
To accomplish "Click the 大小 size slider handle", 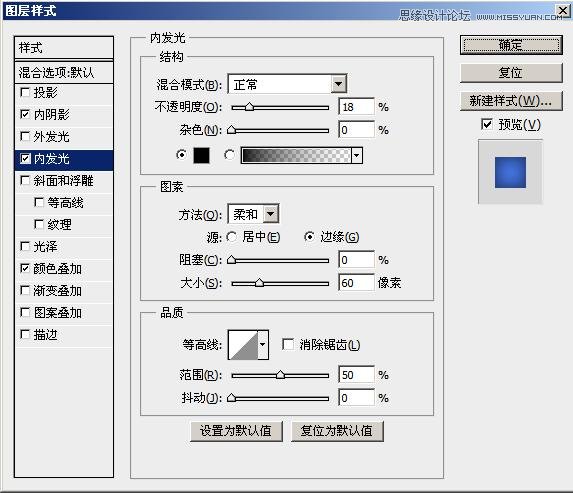I will point(259,283).
